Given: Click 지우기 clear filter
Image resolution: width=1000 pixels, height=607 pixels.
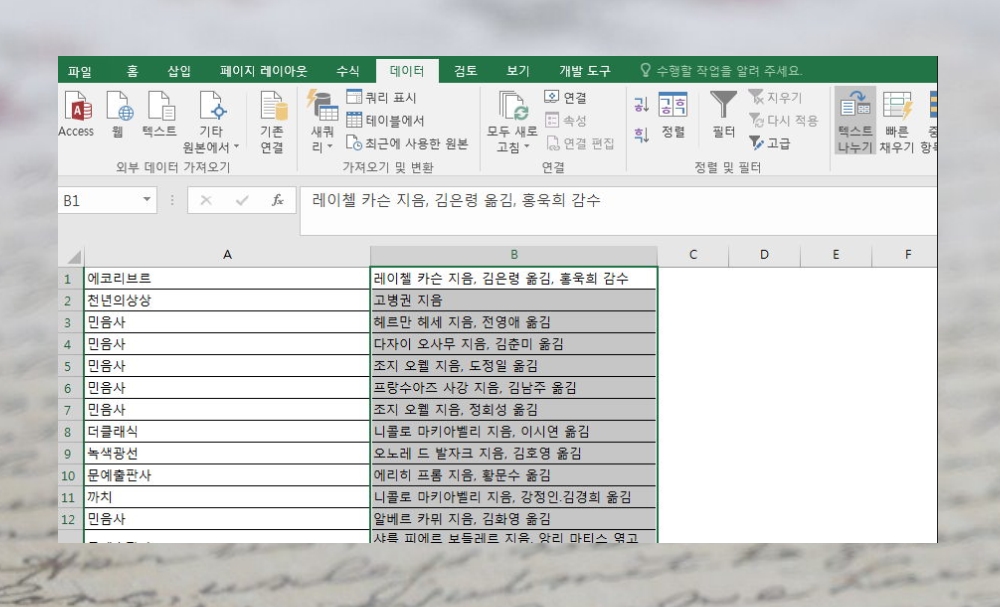Looking at the screenshot, I should (x=776, y=97).
